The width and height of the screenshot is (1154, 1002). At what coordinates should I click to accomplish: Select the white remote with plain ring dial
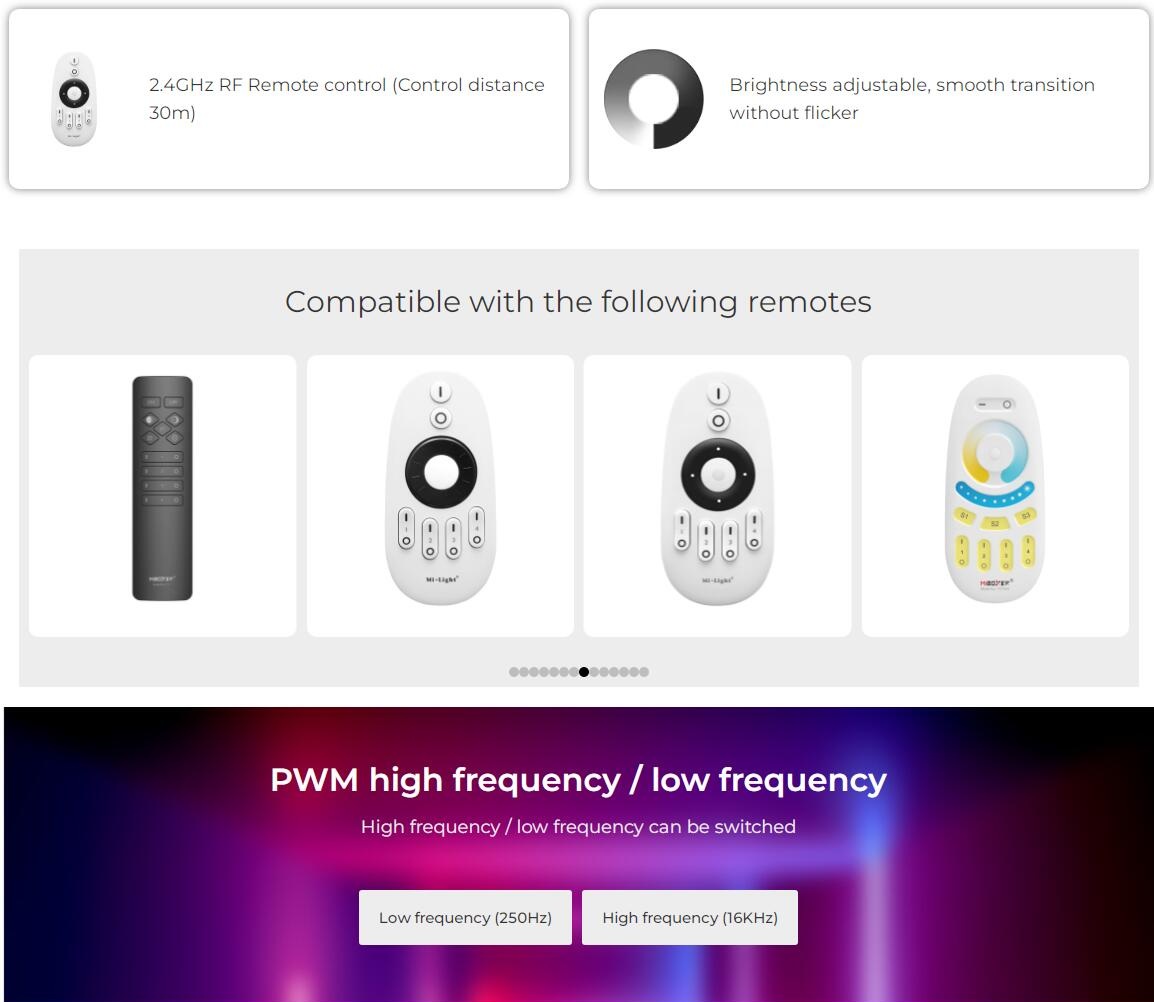pyautogui.click(x=440, y=489)
